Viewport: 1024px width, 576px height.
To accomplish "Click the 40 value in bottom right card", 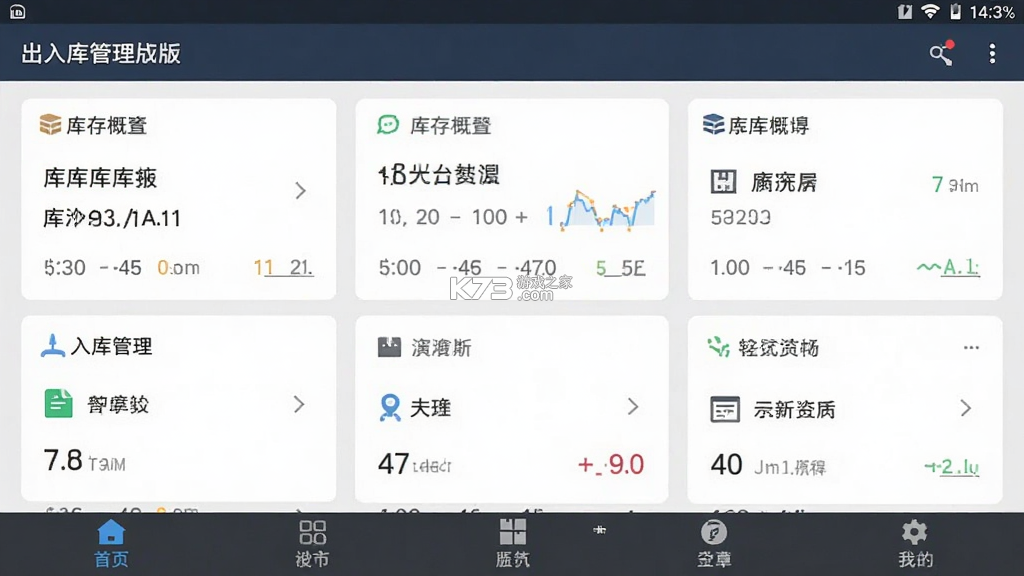I will [726, 465].
